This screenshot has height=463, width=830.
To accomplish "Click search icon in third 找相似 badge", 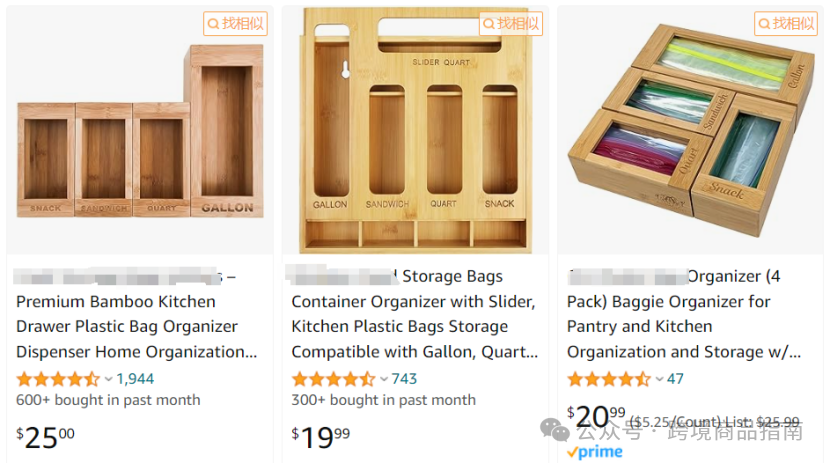I will [764, 24].
